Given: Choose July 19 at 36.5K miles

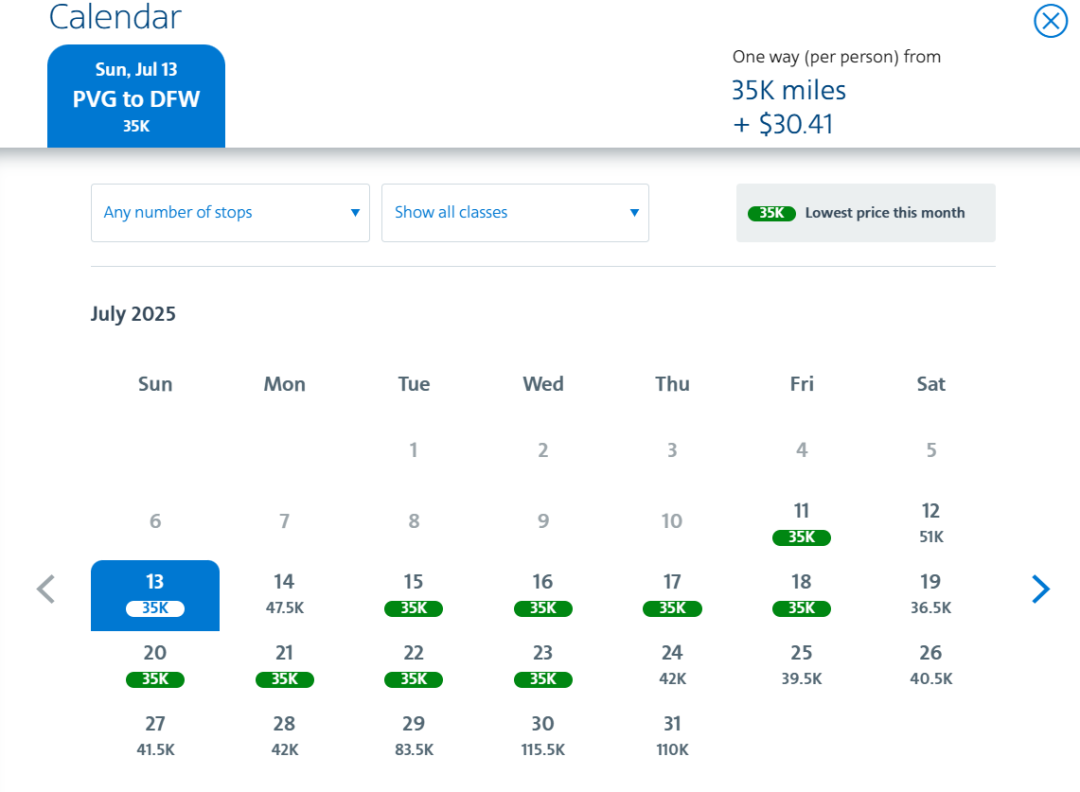Looking at the screenshot, I should pos(930,594).
